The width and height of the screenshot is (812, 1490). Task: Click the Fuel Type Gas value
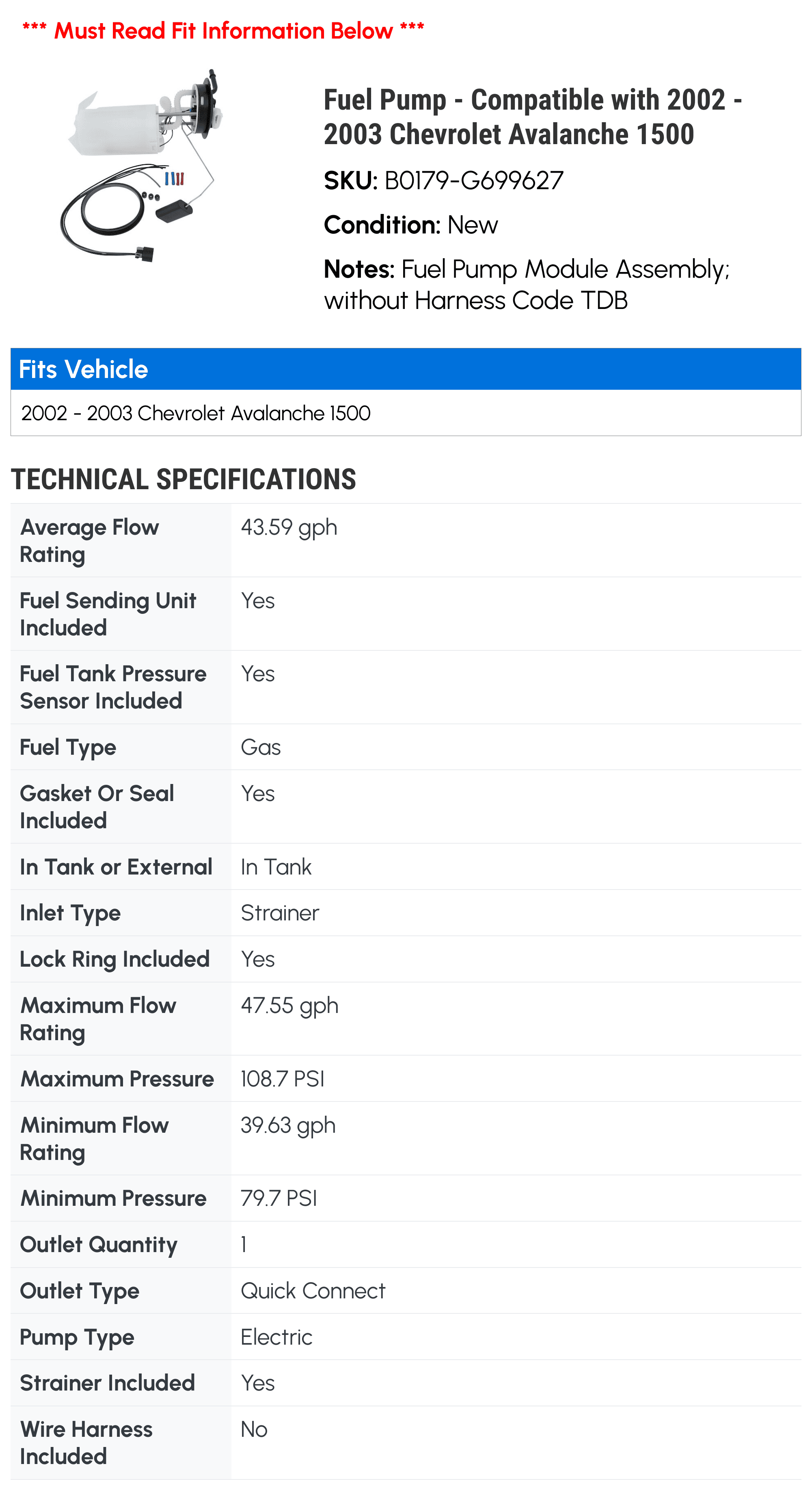pos(261,747)
